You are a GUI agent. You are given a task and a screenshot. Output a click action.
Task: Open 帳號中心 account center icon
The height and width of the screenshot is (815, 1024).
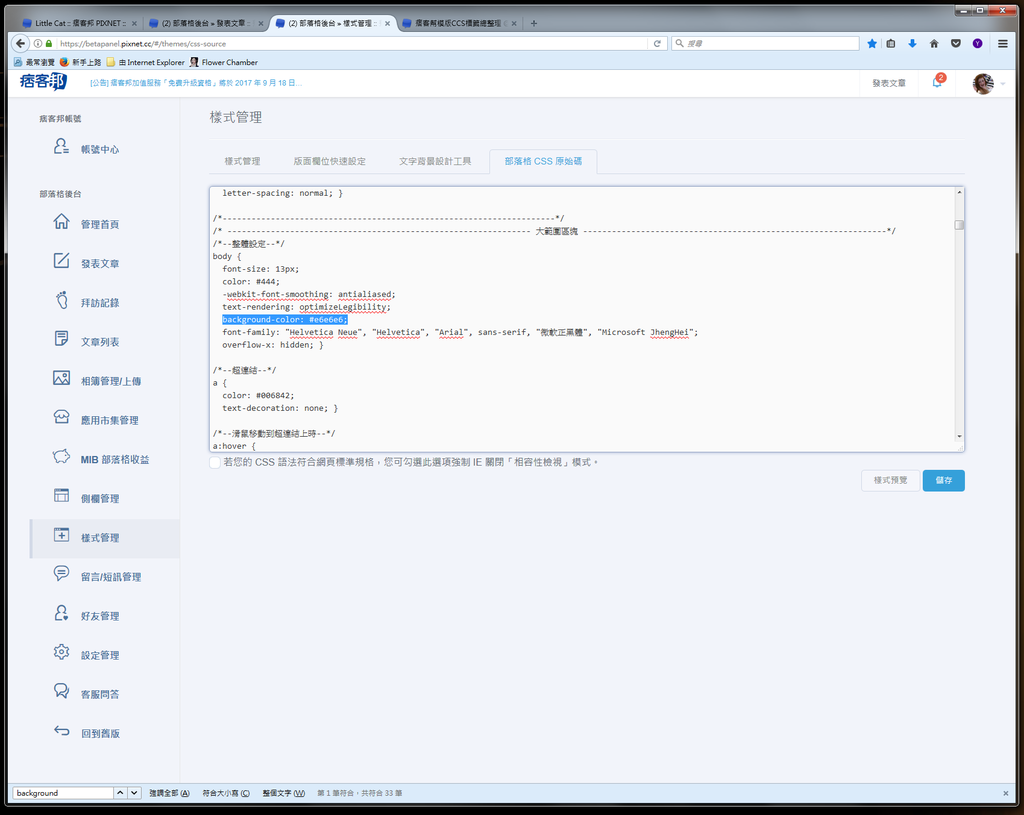(61, 147)
